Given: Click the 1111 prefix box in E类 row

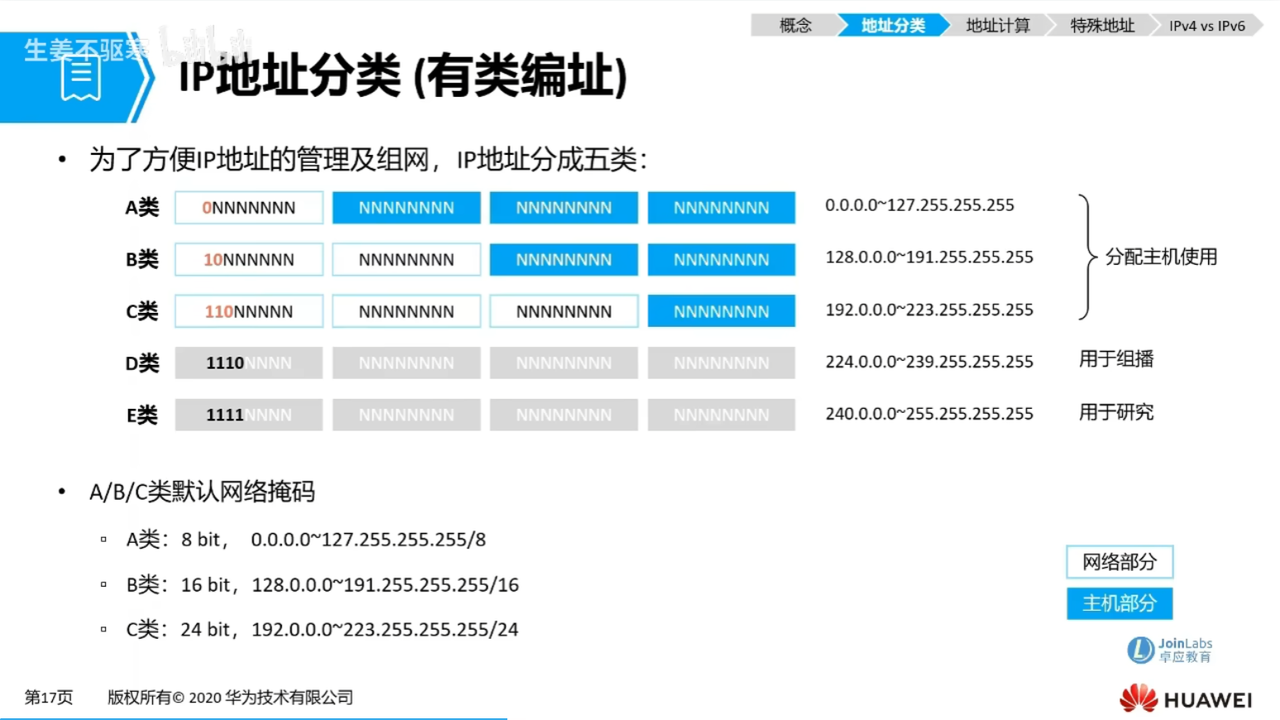Looking at the screenshot, I should (x=249, y=415).
